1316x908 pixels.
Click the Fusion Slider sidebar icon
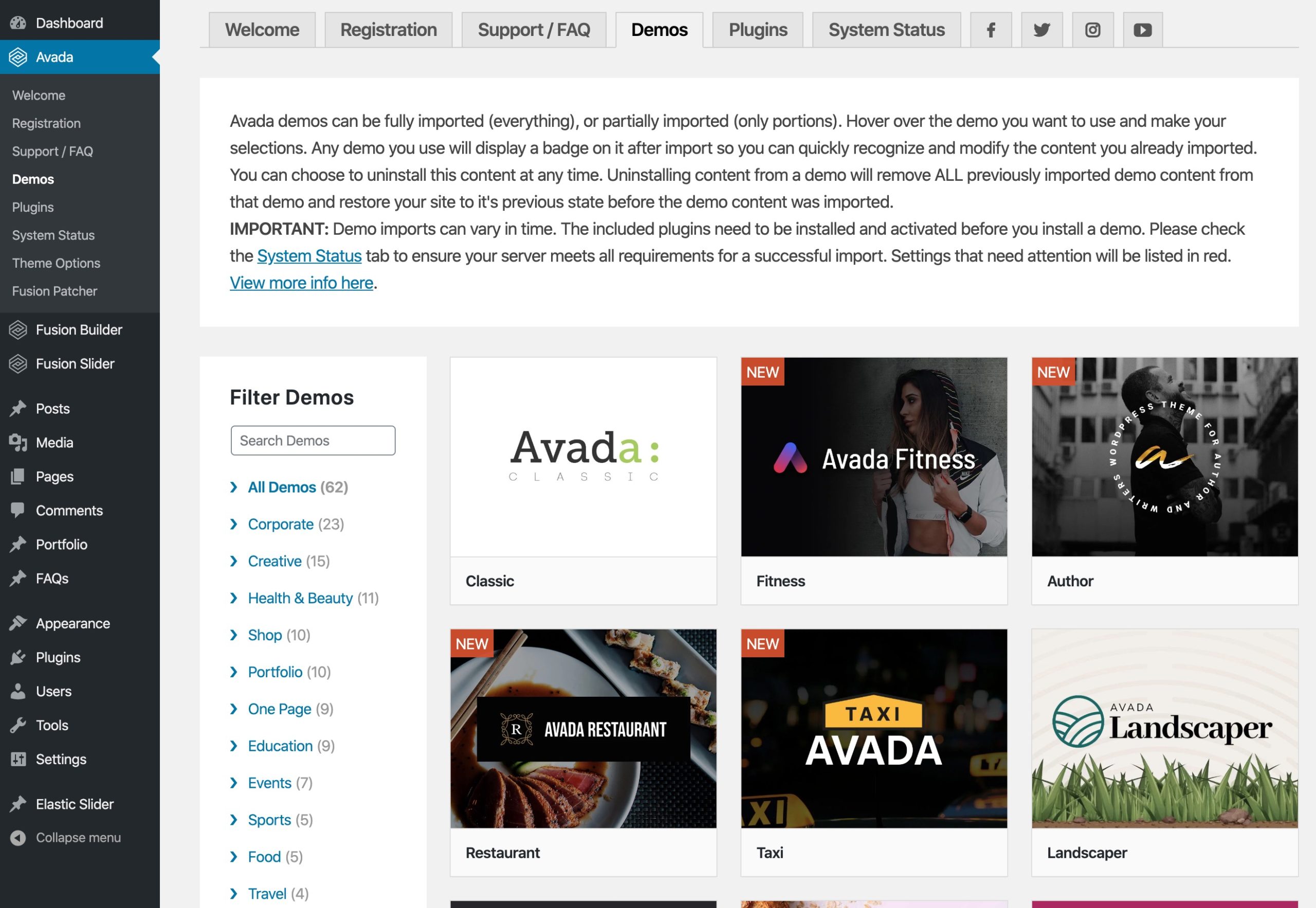(x=18, y=363)
